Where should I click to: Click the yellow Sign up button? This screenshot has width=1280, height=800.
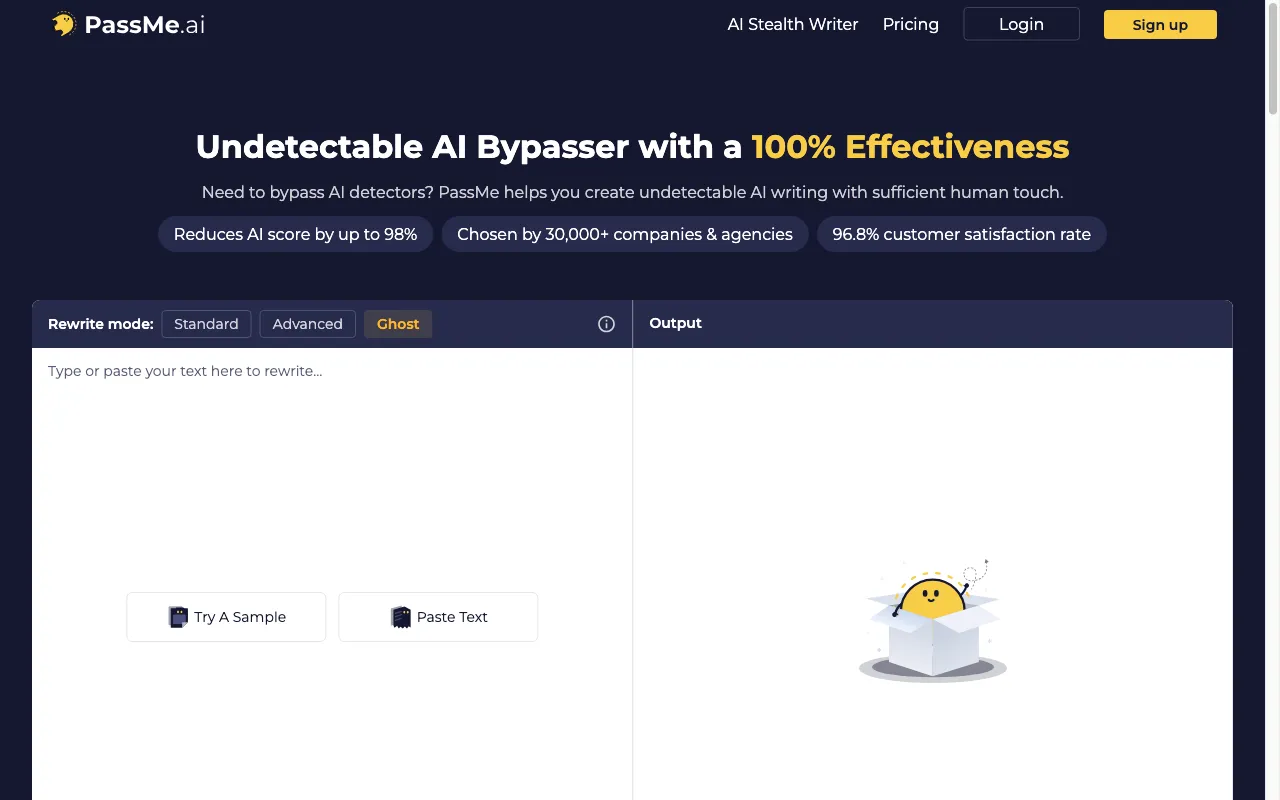point(1160,24)
